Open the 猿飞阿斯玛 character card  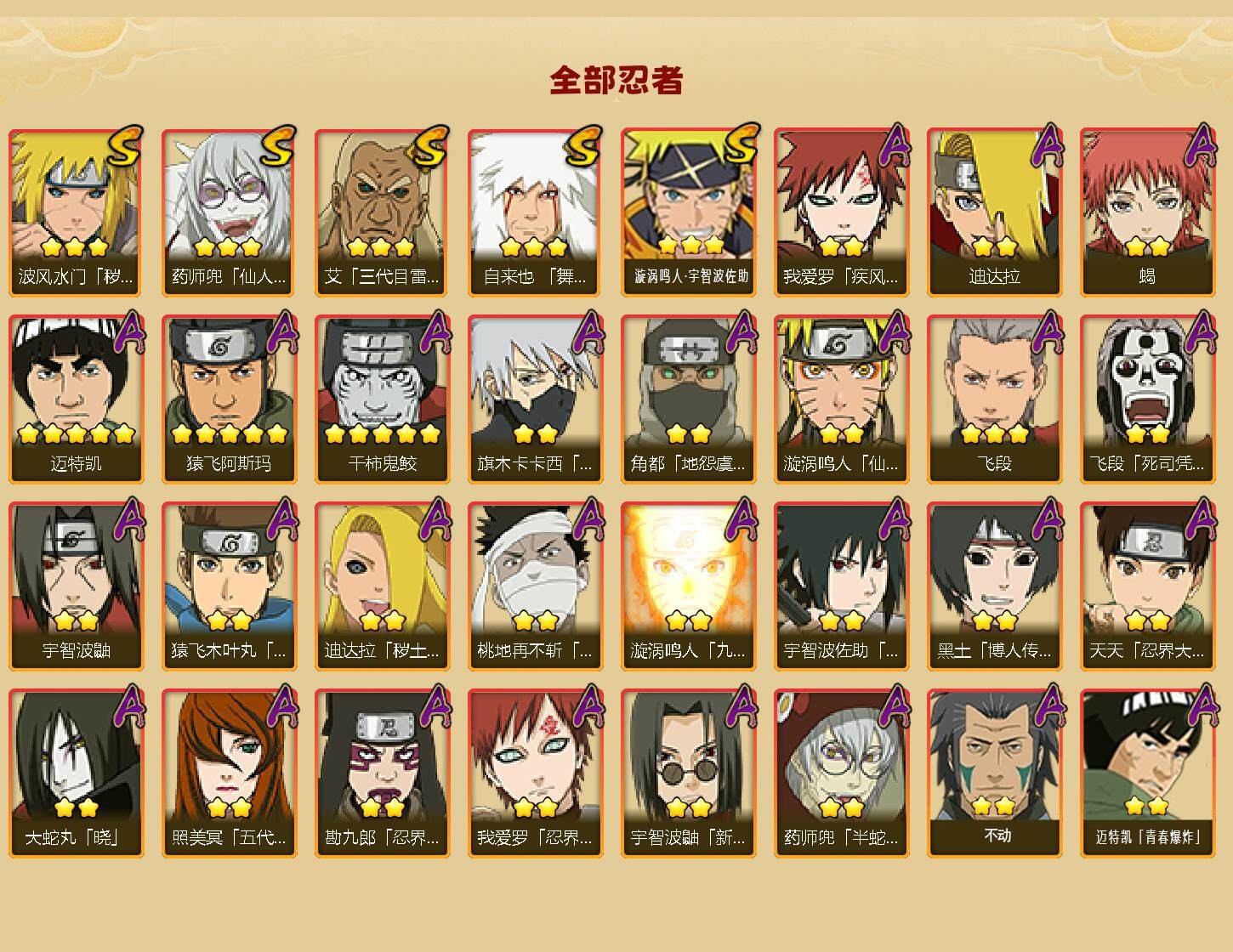[230, 399]
